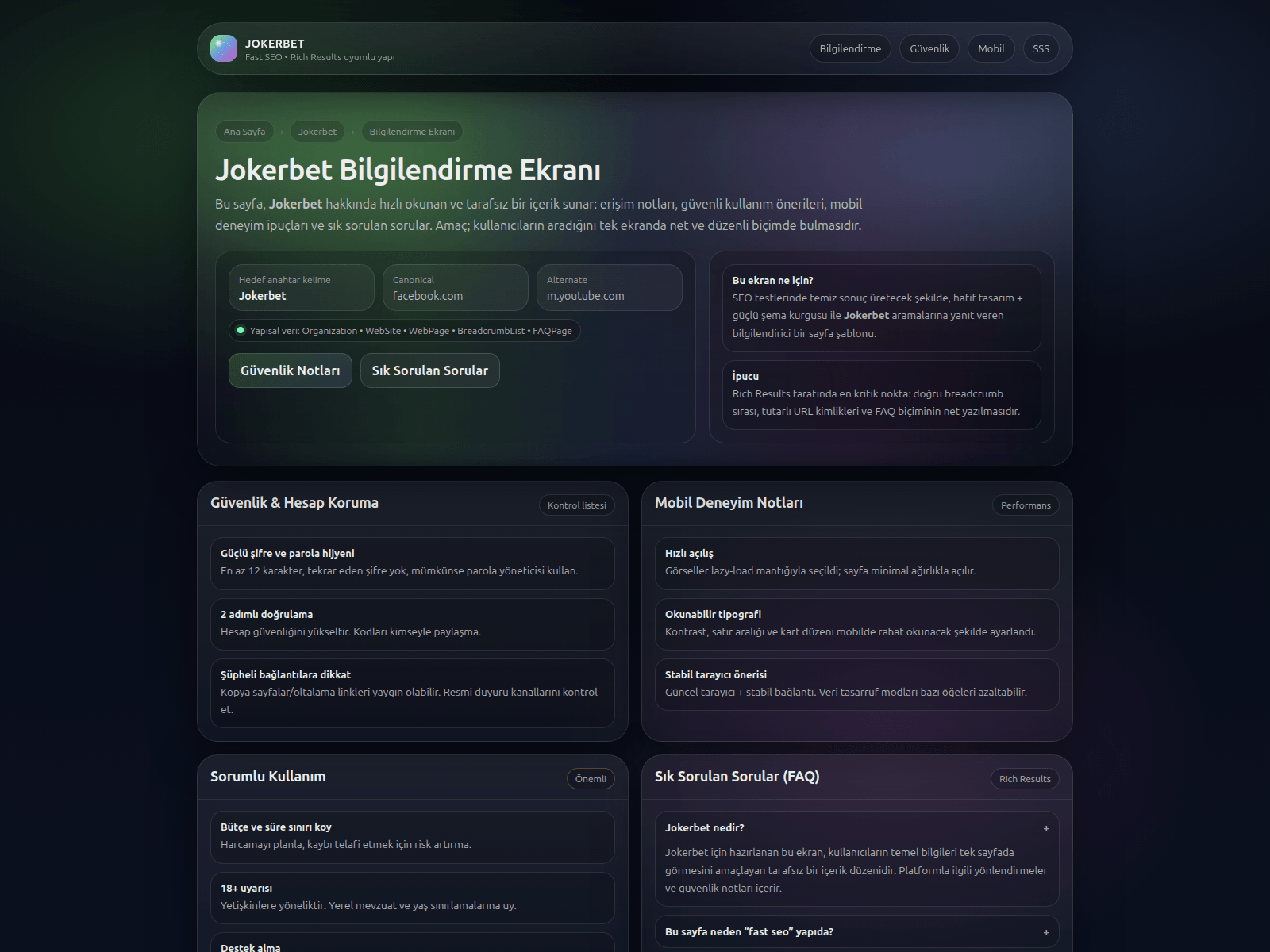Click the "Stabil tarayıcı önerisi" item
Screen dimensions: 1270x952
pos(857,685)
